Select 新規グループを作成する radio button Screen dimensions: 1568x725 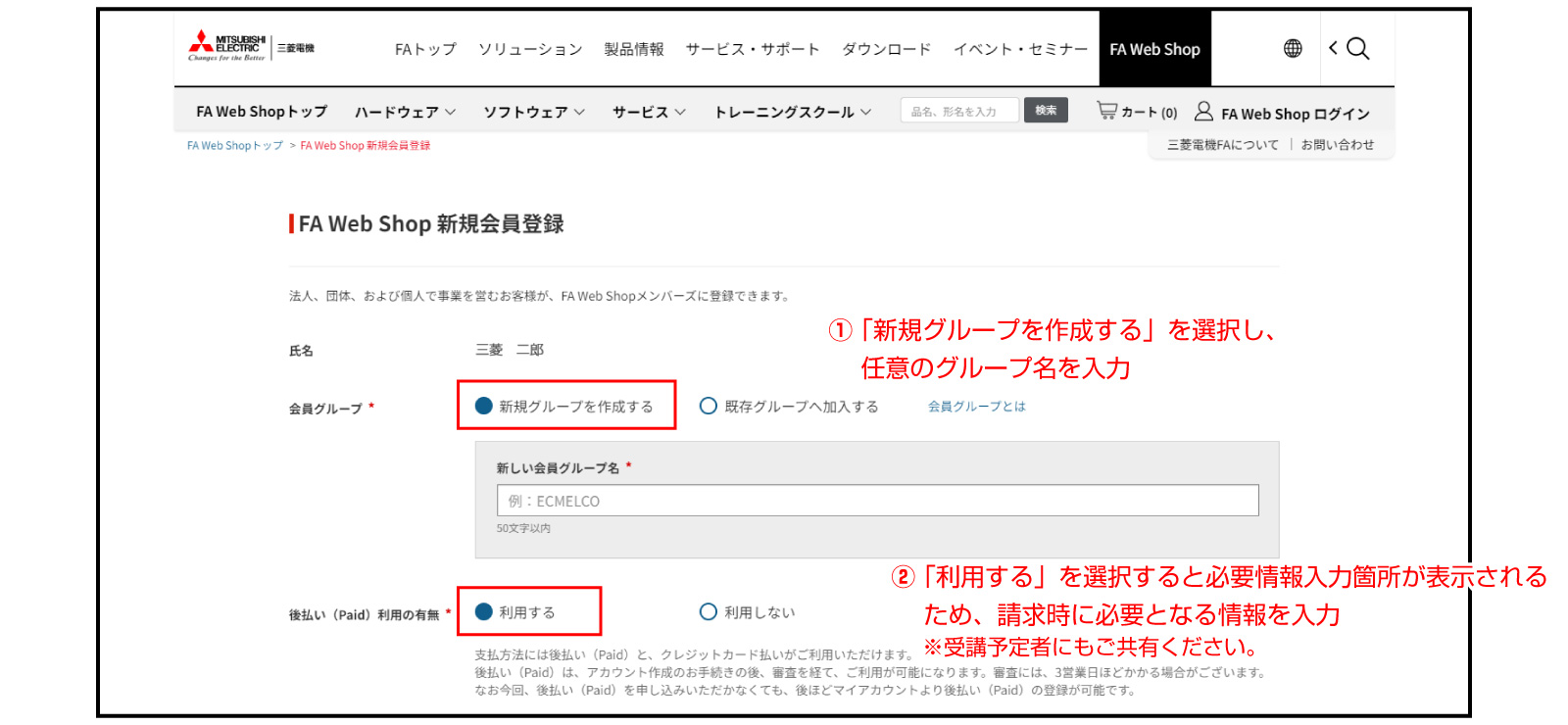click(484, 406)
